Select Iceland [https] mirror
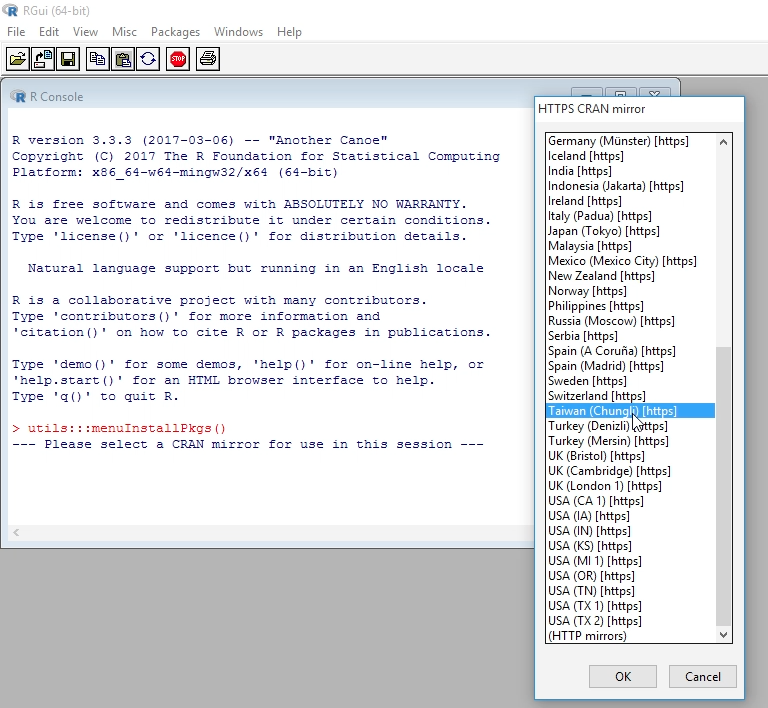The width and height of the screenshot is (768, 708). (x=630, y=156)
